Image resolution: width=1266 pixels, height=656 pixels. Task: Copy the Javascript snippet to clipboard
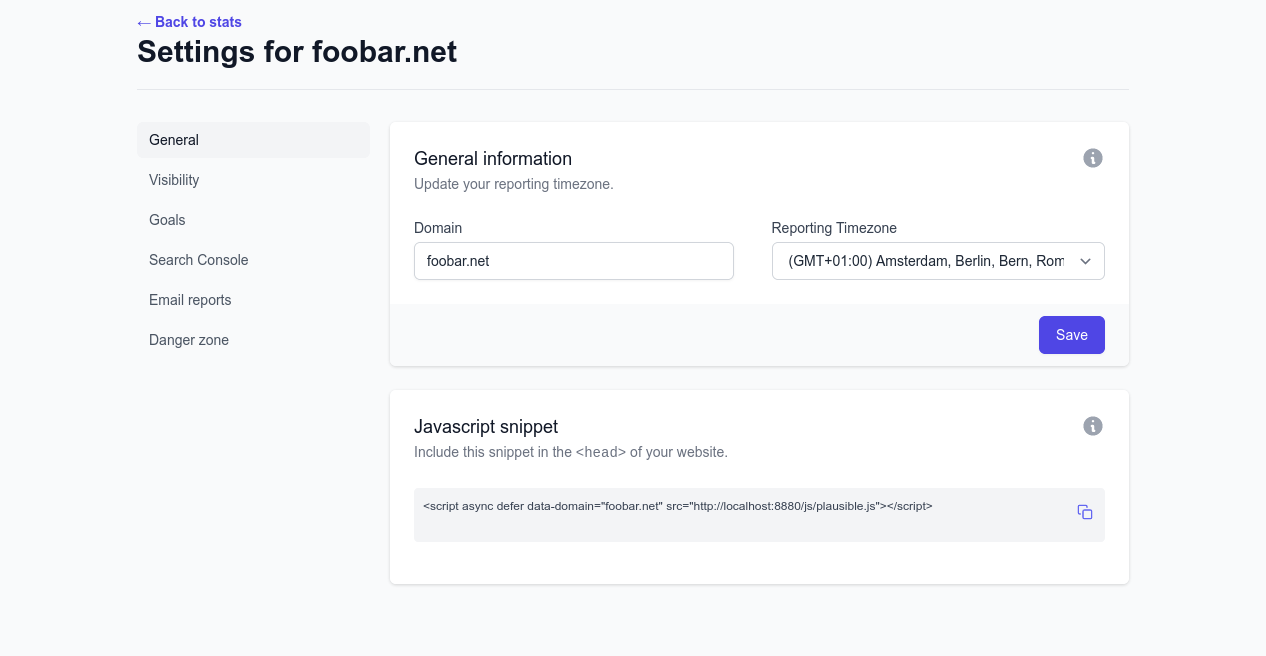pos(1085,512)
